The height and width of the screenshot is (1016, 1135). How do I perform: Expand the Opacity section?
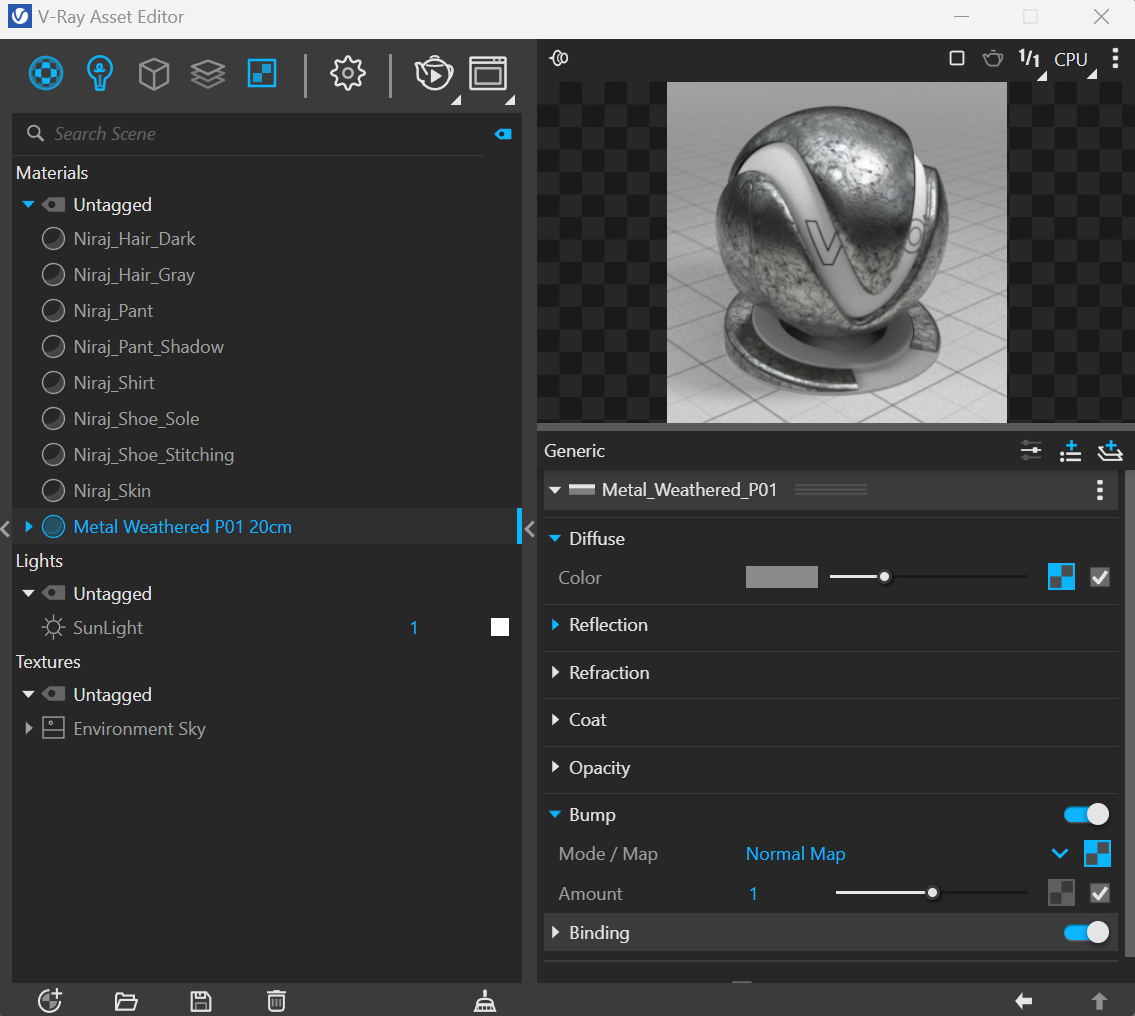(x=555, y=767)
